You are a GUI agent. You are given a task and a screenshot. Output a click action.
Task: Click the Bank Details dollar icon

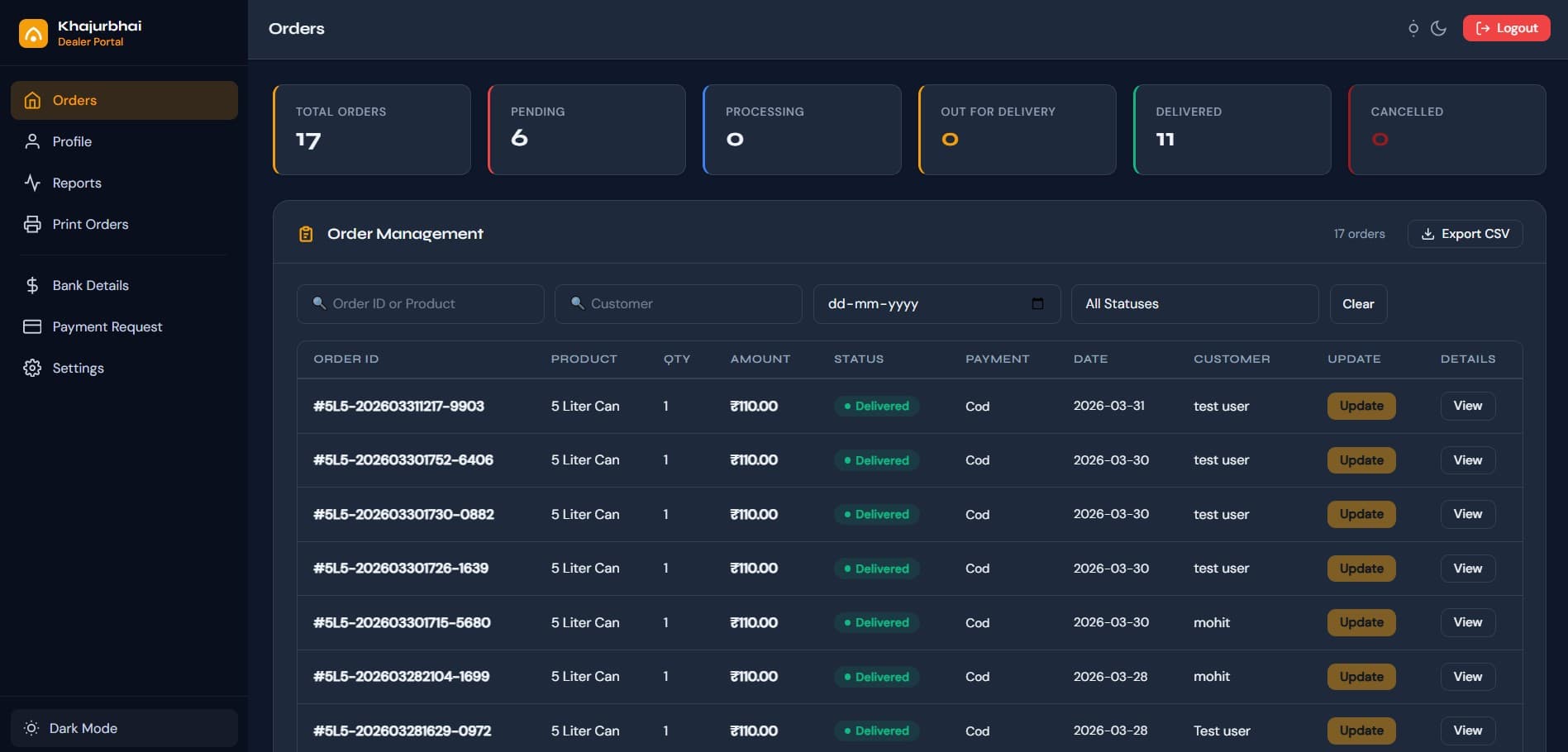tap(32, 285)
